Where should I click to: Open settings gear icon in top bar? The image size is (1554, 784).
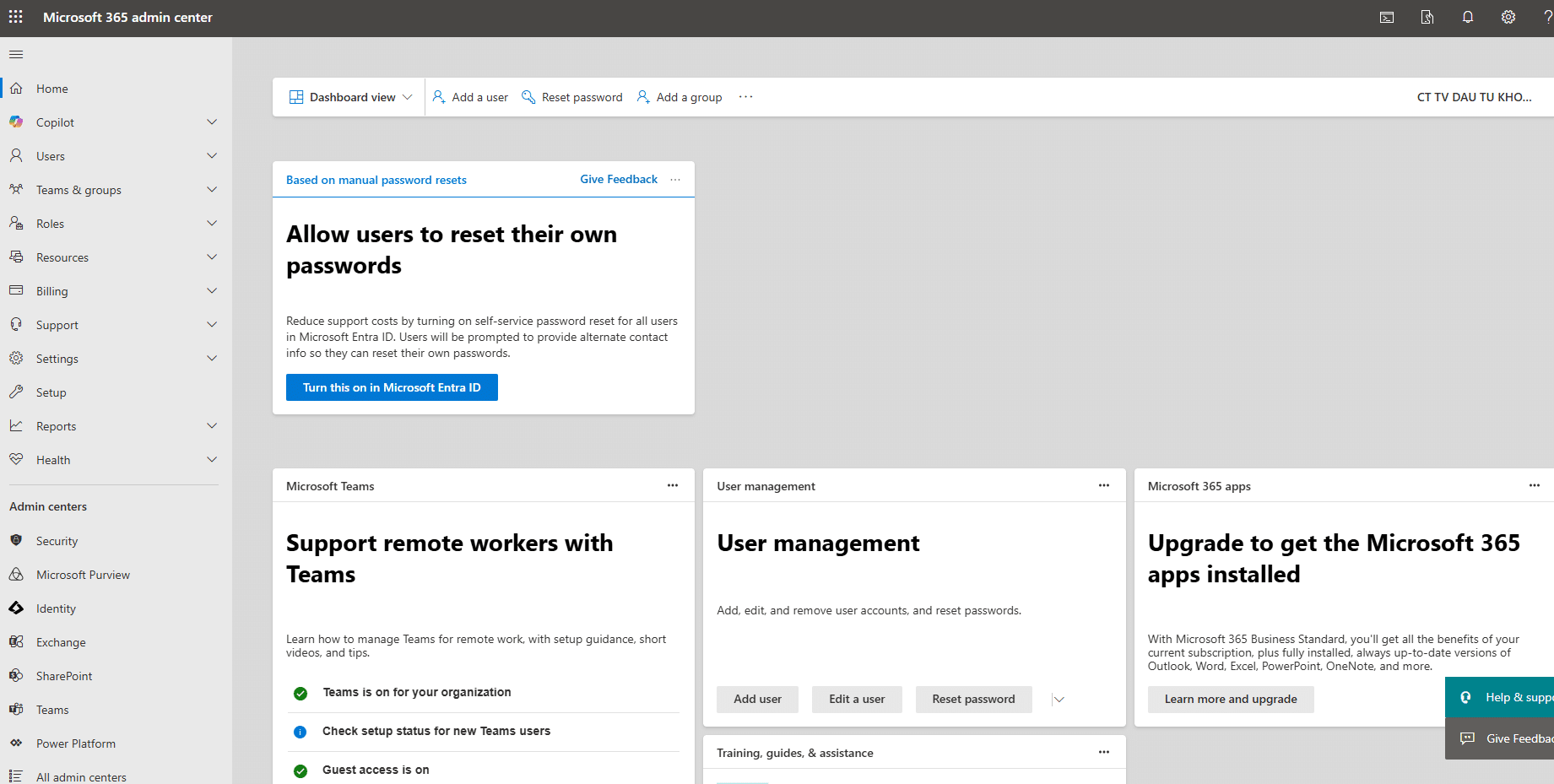coord(1508,17)
